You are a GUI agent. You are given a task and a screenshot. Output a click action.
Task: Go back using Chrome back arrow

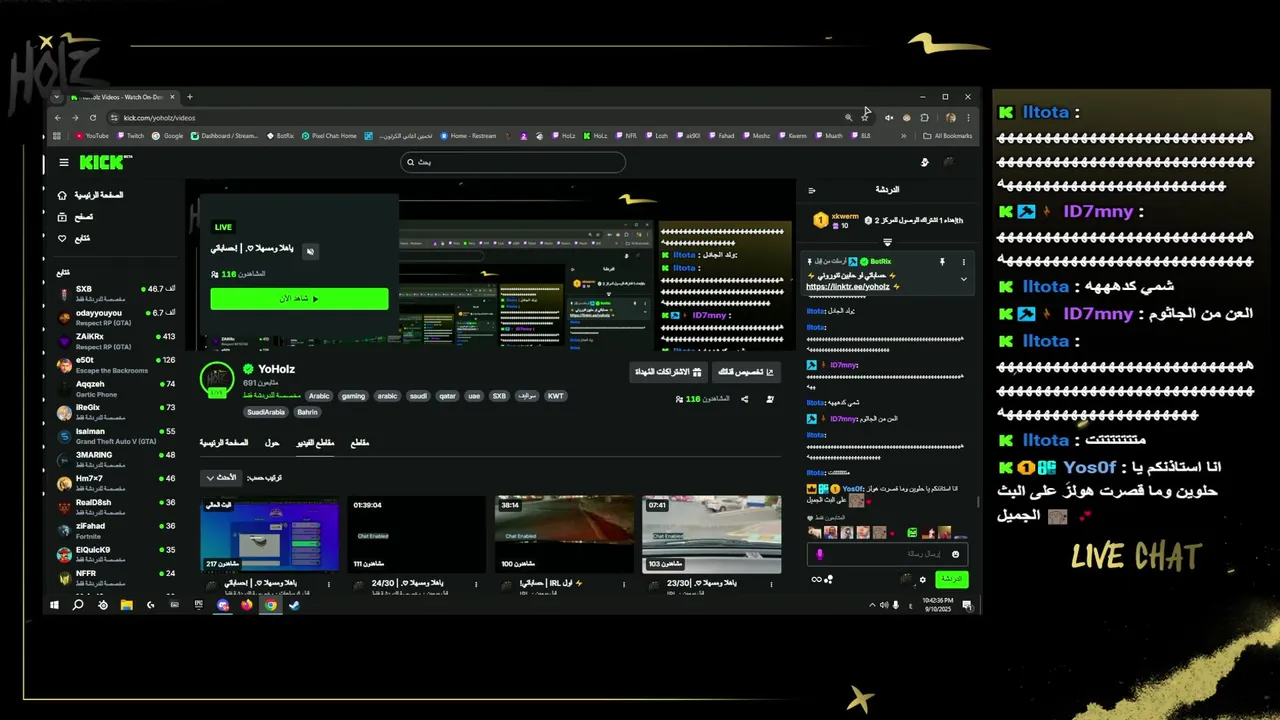pos(58,118)
